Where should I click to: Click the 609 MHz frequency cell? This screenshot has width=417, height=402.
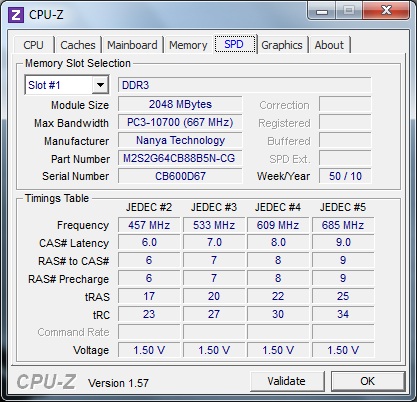point(278,225)
